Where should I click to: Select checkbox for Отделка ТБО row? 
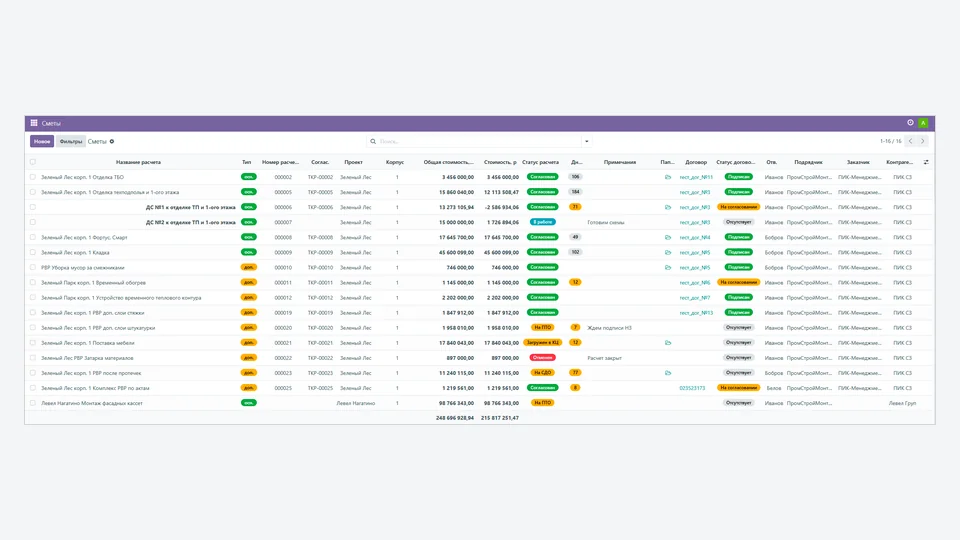[33, 177]
